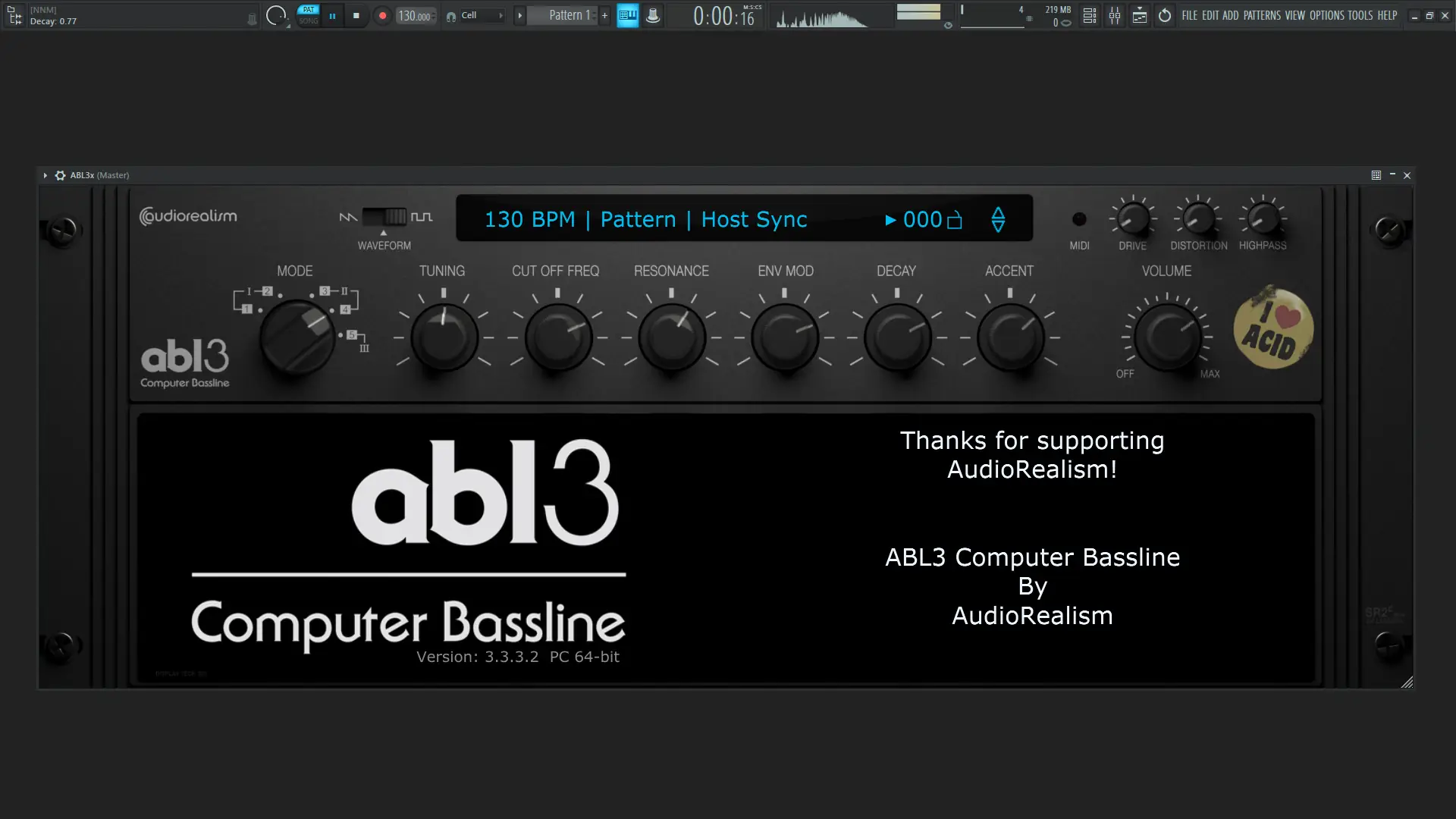Toggle the waveform saw/square switch
1456x819 pixels.
click(384, 217)
